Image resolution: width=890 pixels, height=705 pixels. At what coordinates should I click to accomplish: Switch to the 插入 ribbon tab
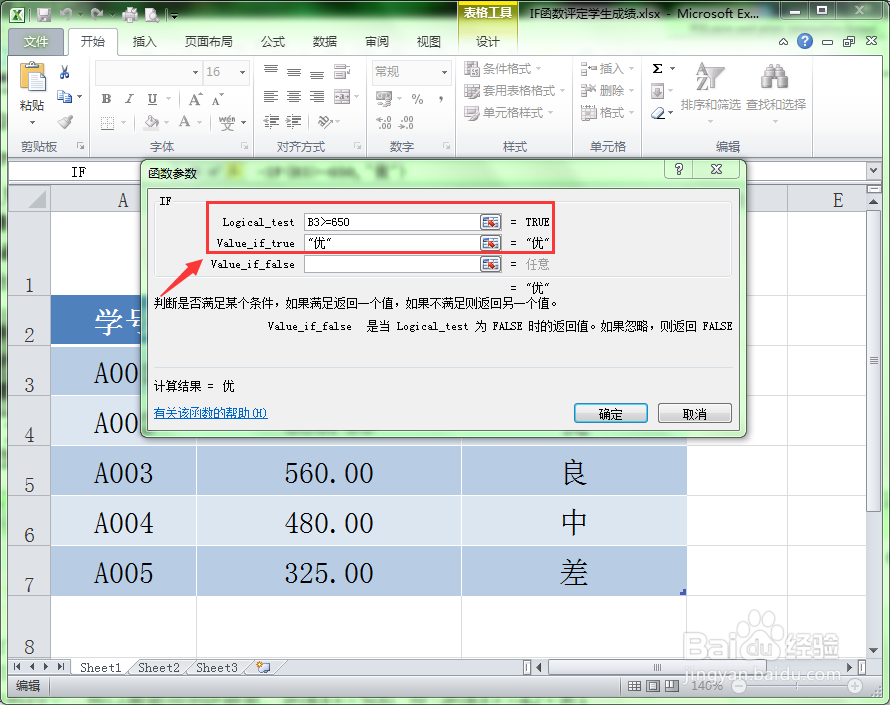click(x=144, y=41)
